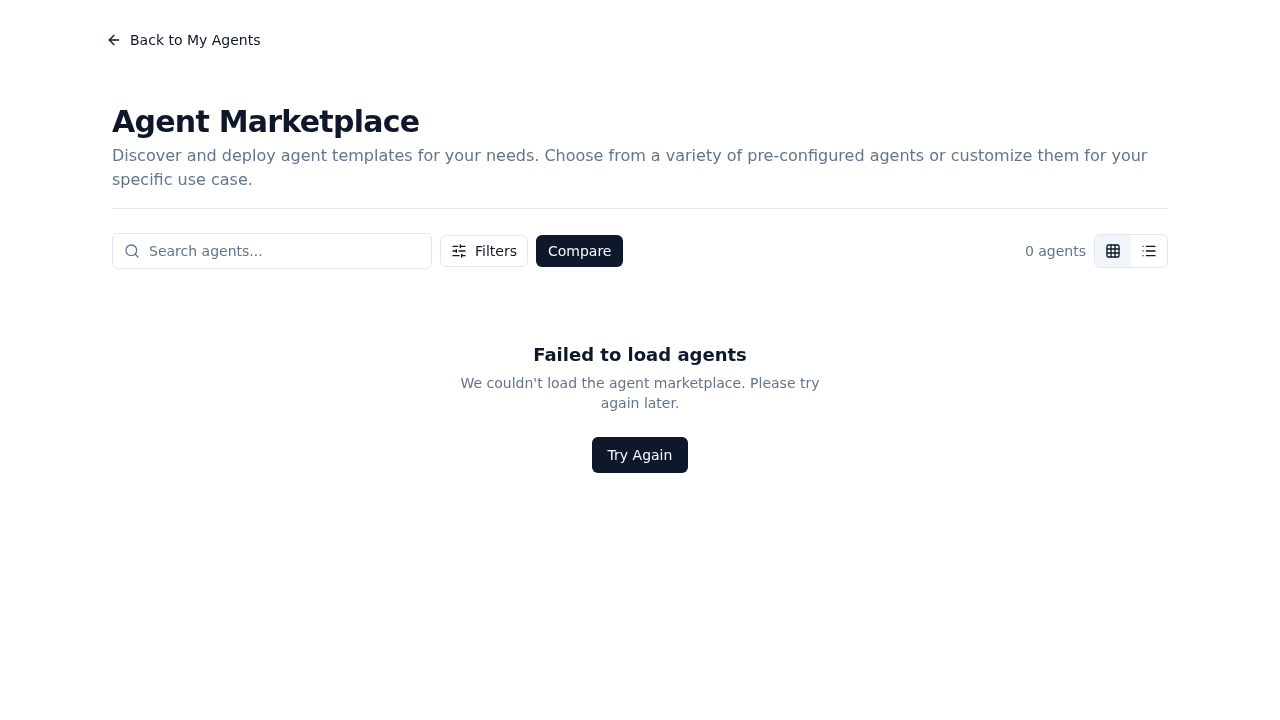This screenshot has height=720, width=1280.
Task: Click the word Filters in the toolbar
Action: 496,251
